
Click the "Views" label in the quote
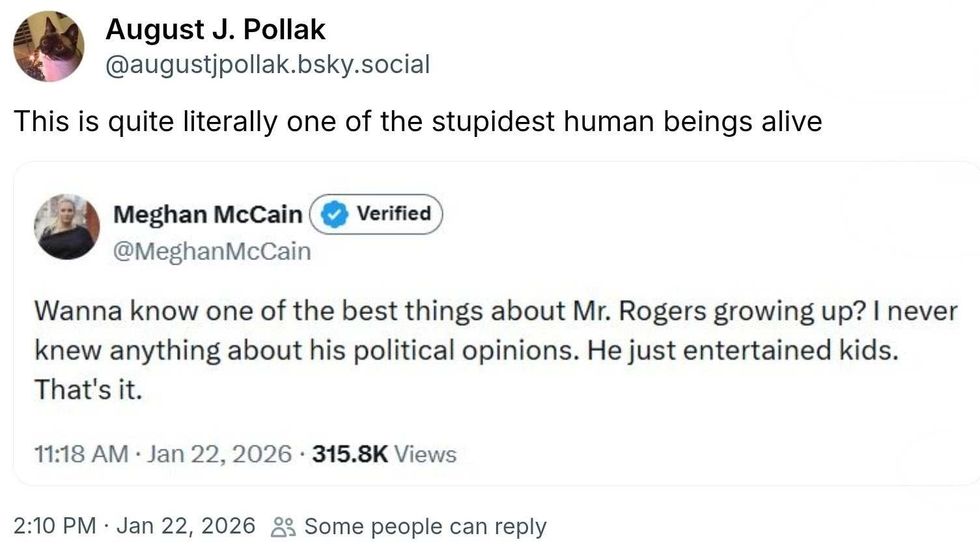[x=426, y=454]
